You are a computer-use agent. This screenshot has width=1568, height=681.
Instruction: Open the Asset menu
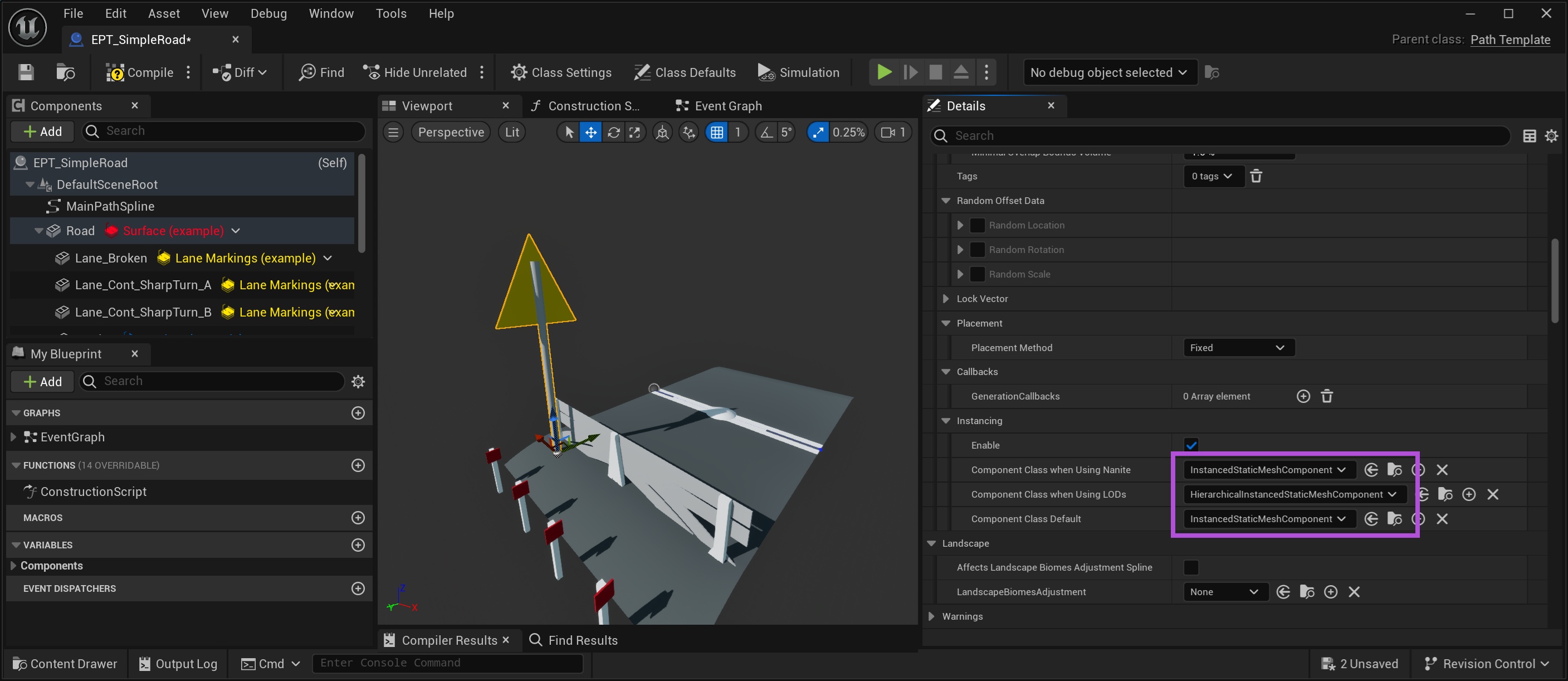(164, 13)
